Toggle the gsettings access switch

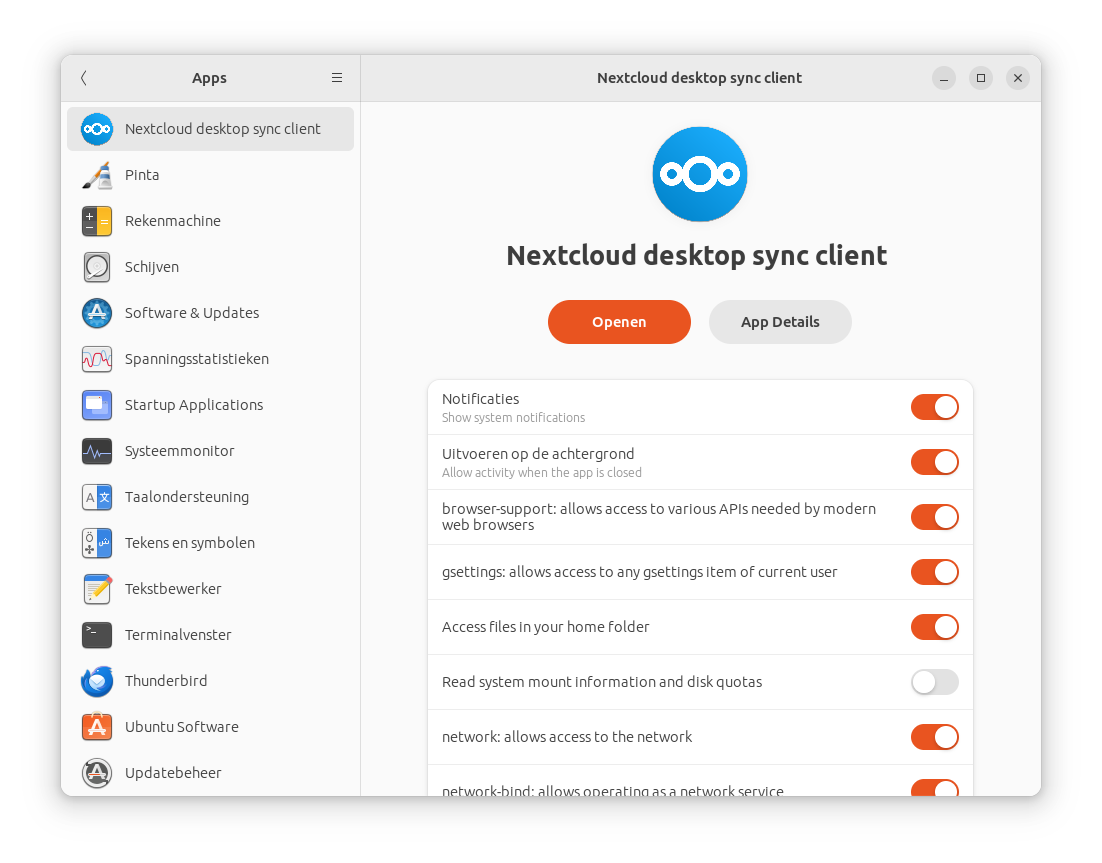coord(934,572)
